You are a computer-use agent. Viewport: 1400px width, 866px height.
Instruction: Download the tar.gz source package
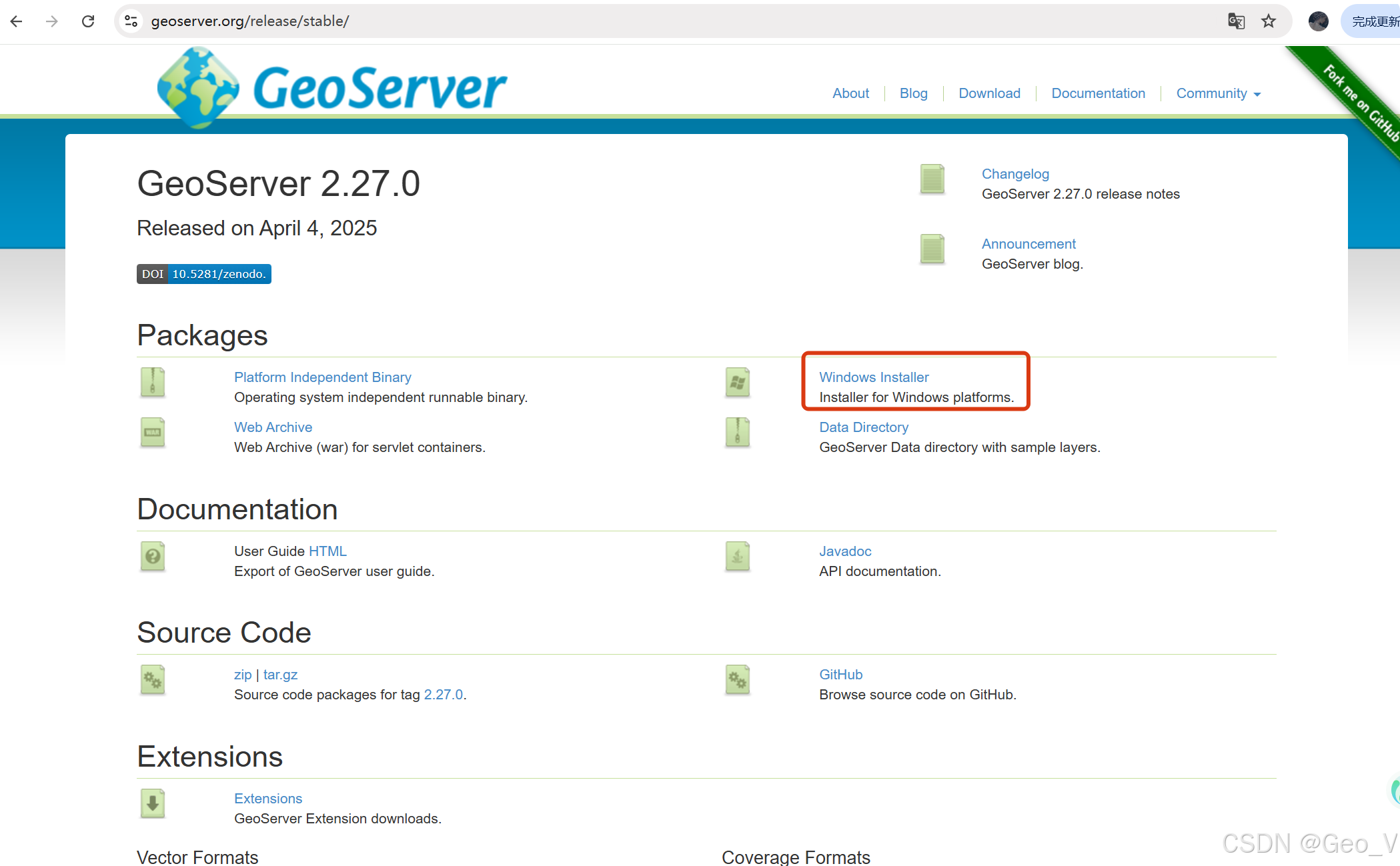pos(280,675)
